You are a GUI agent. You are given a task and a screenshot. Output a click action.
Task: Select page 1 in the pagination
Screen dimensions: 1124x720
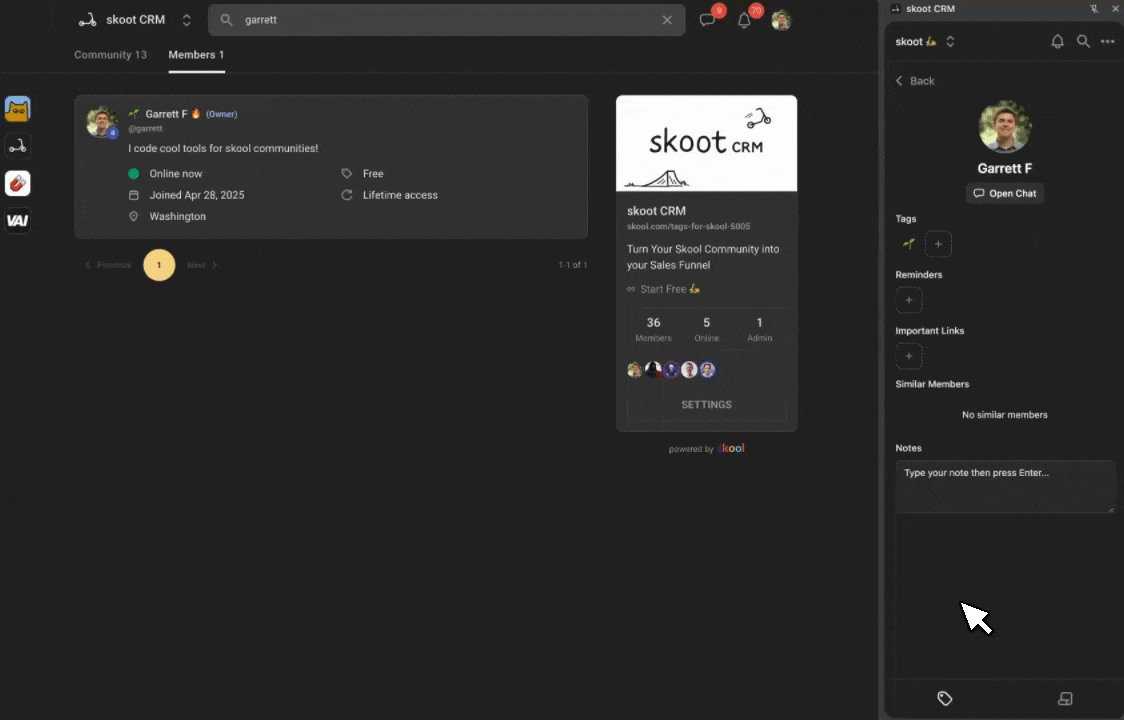tap(159, 265)
